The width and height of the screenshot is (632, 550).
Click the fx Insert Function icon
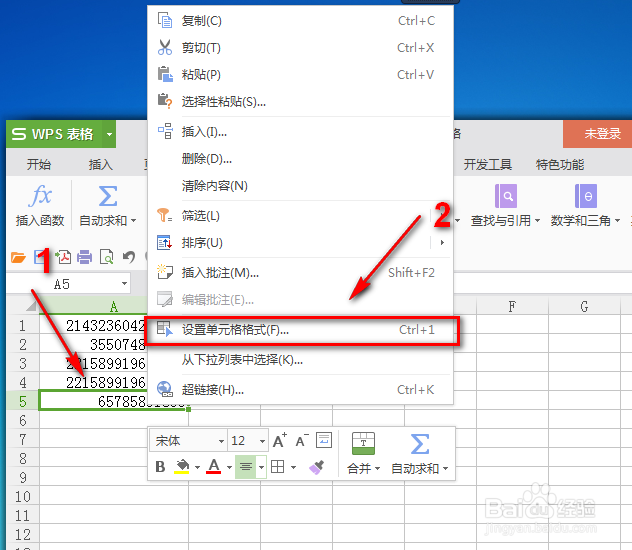tap(40, 196)
